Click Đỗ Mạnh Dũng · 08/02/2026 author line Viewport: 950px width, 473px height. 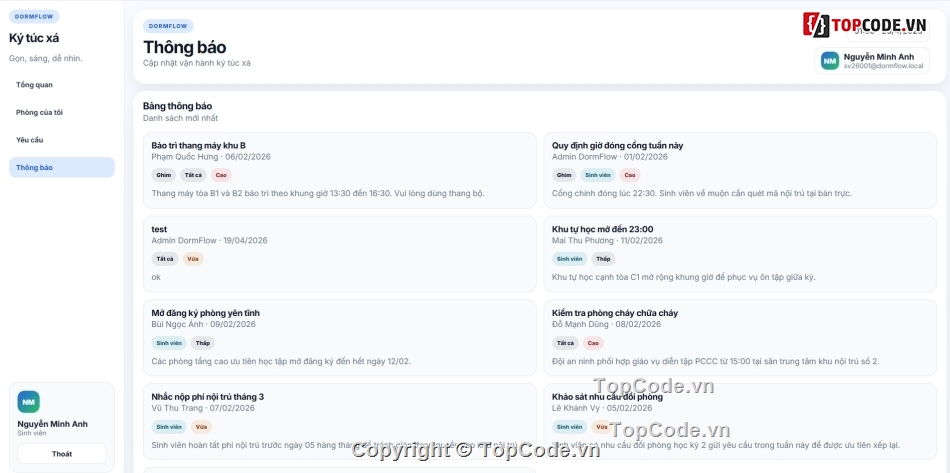(606, 324)
